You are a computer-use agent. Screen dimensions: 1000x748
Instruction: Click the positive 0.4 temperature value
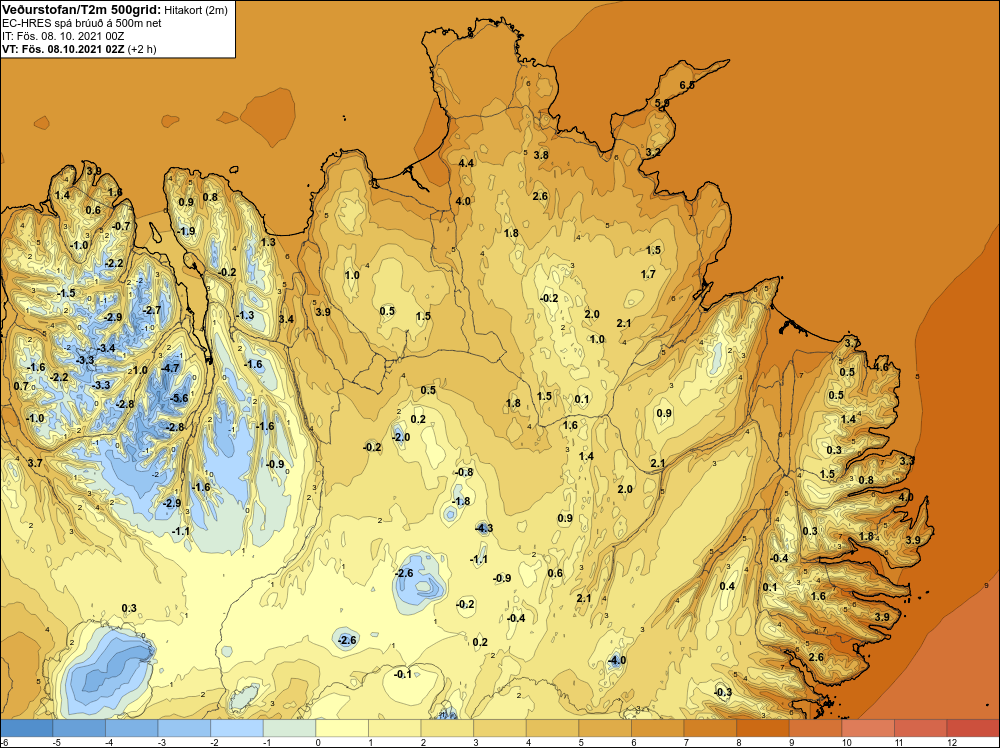pyautogui.click(x=727, y=587)
